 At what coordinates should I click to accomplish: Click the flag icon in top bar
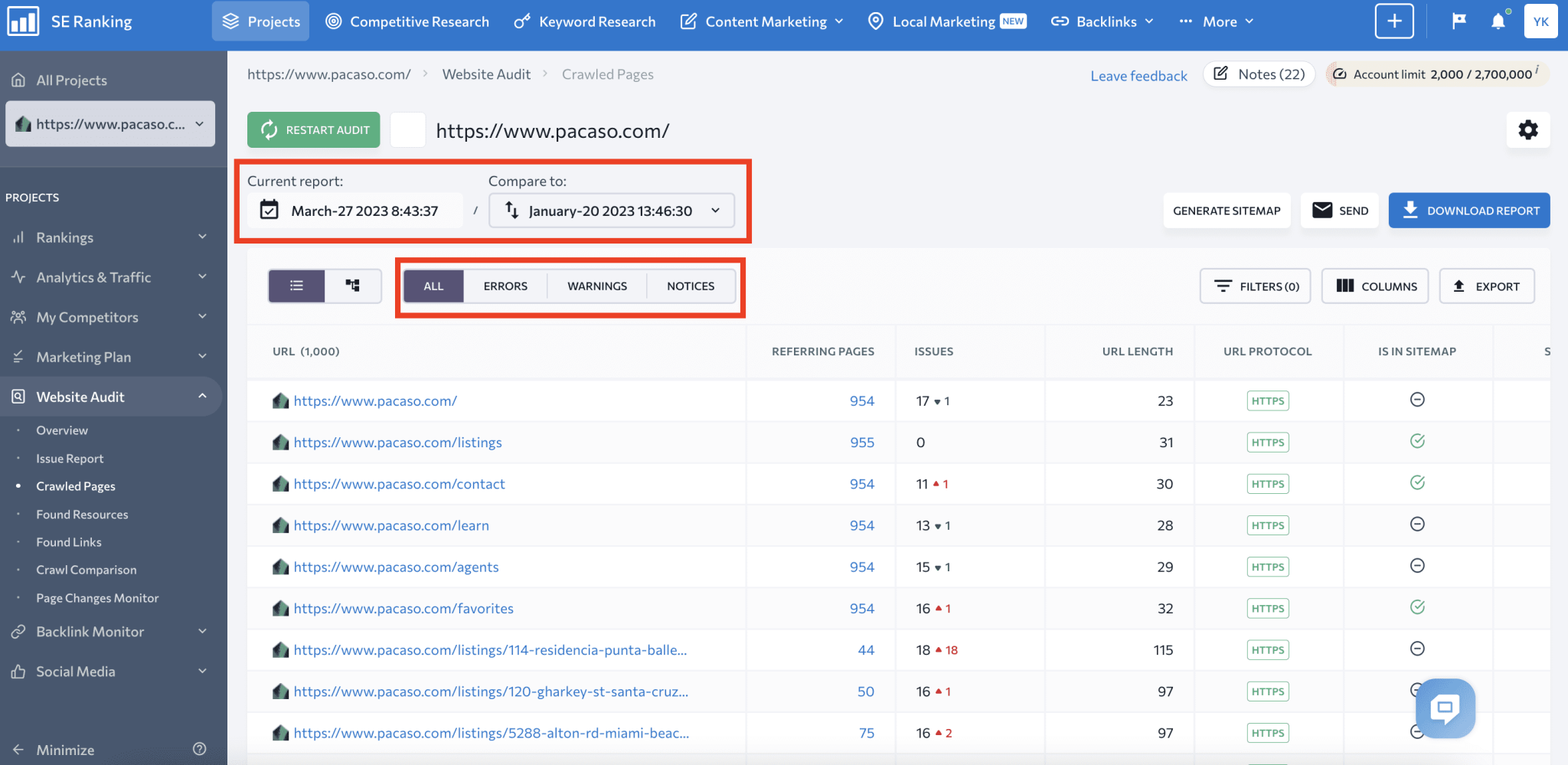click(x=1458, y=21)
